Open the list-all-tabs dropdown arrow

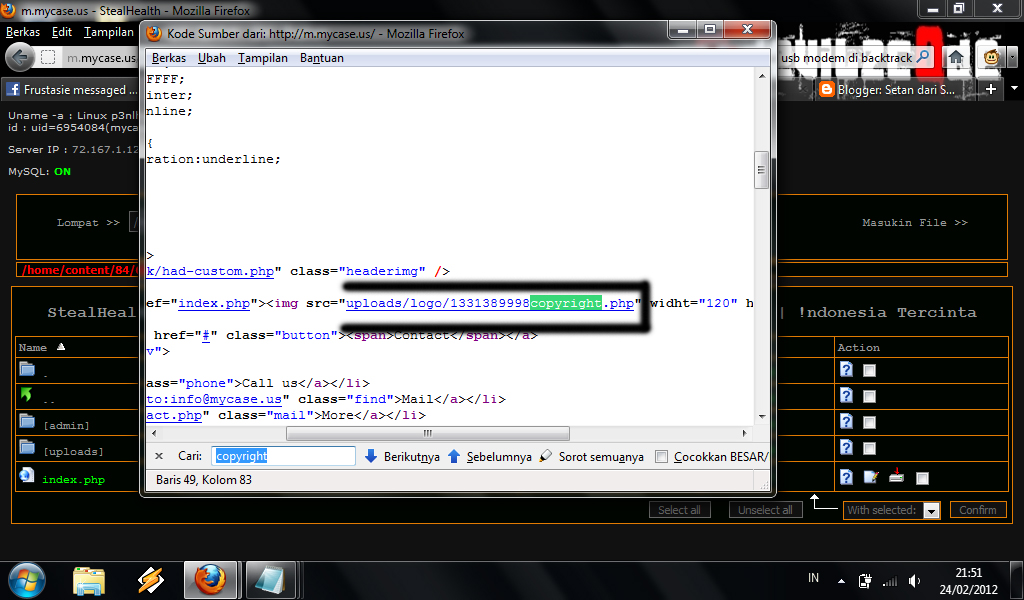coord(1014,87)
